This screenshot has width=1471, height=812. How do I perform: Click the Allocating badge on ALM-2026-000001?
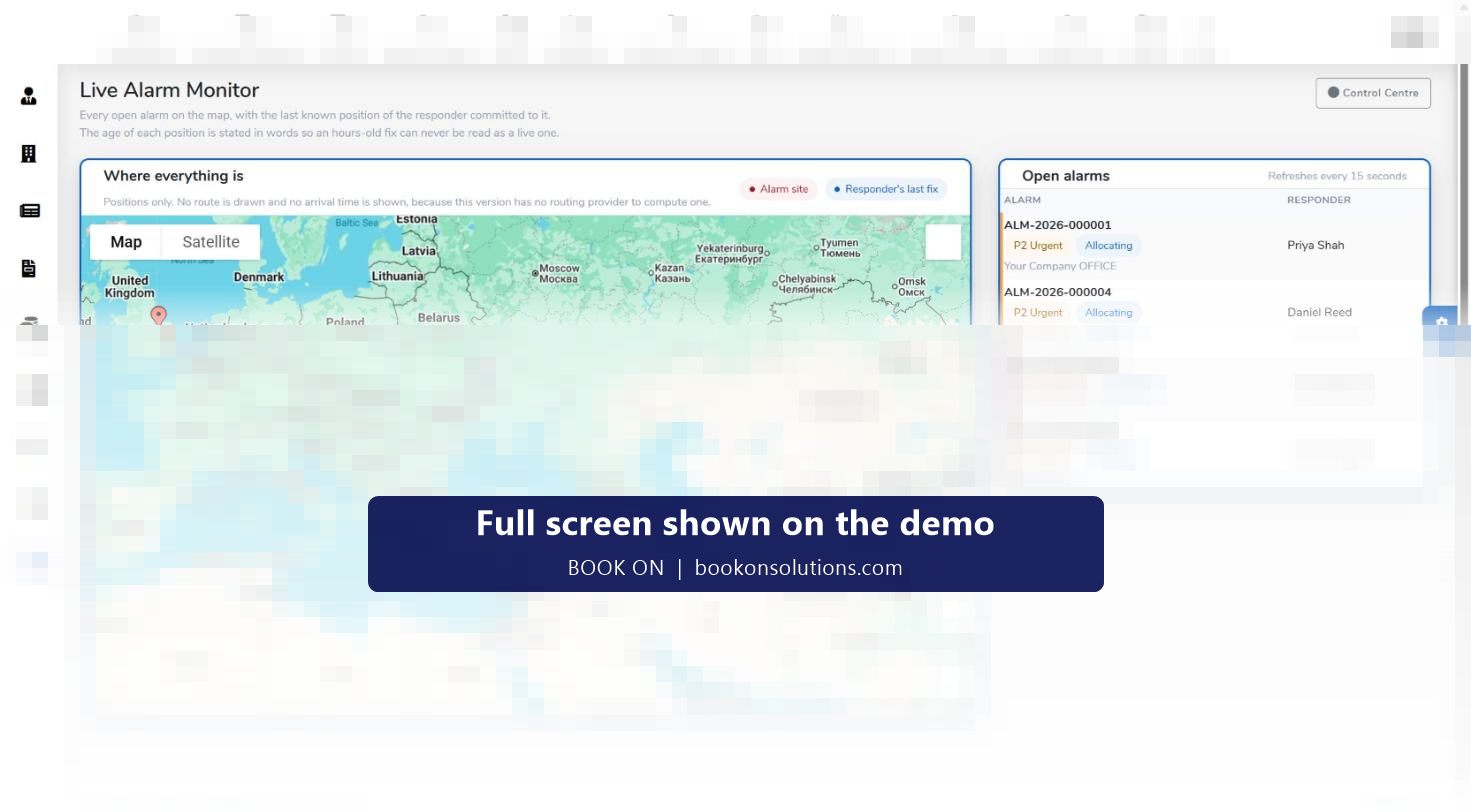point(1108,246)
